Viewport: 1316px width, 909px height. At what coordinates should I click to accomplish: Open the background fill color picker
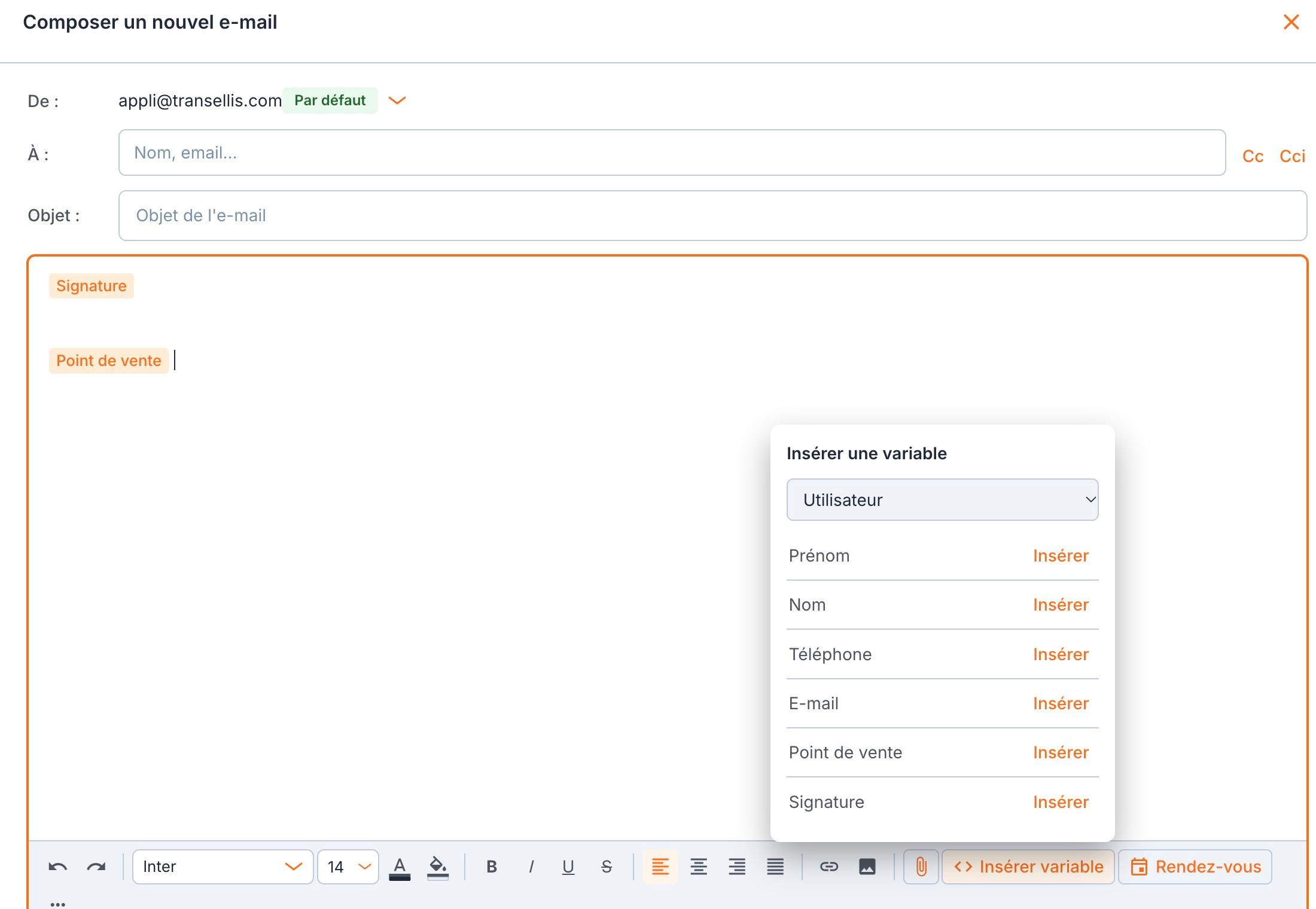point(438,867)
